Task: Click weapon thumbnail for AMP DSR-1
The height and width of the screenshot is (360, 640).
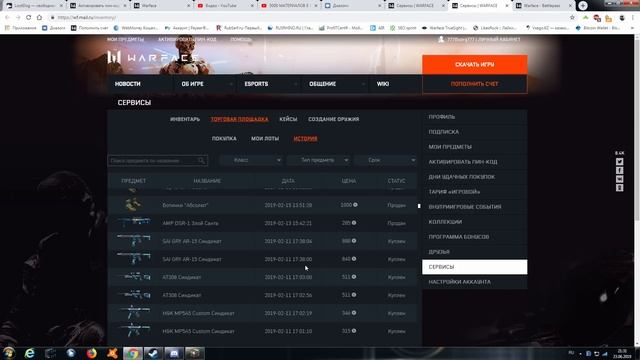Action: coord(134,223)
